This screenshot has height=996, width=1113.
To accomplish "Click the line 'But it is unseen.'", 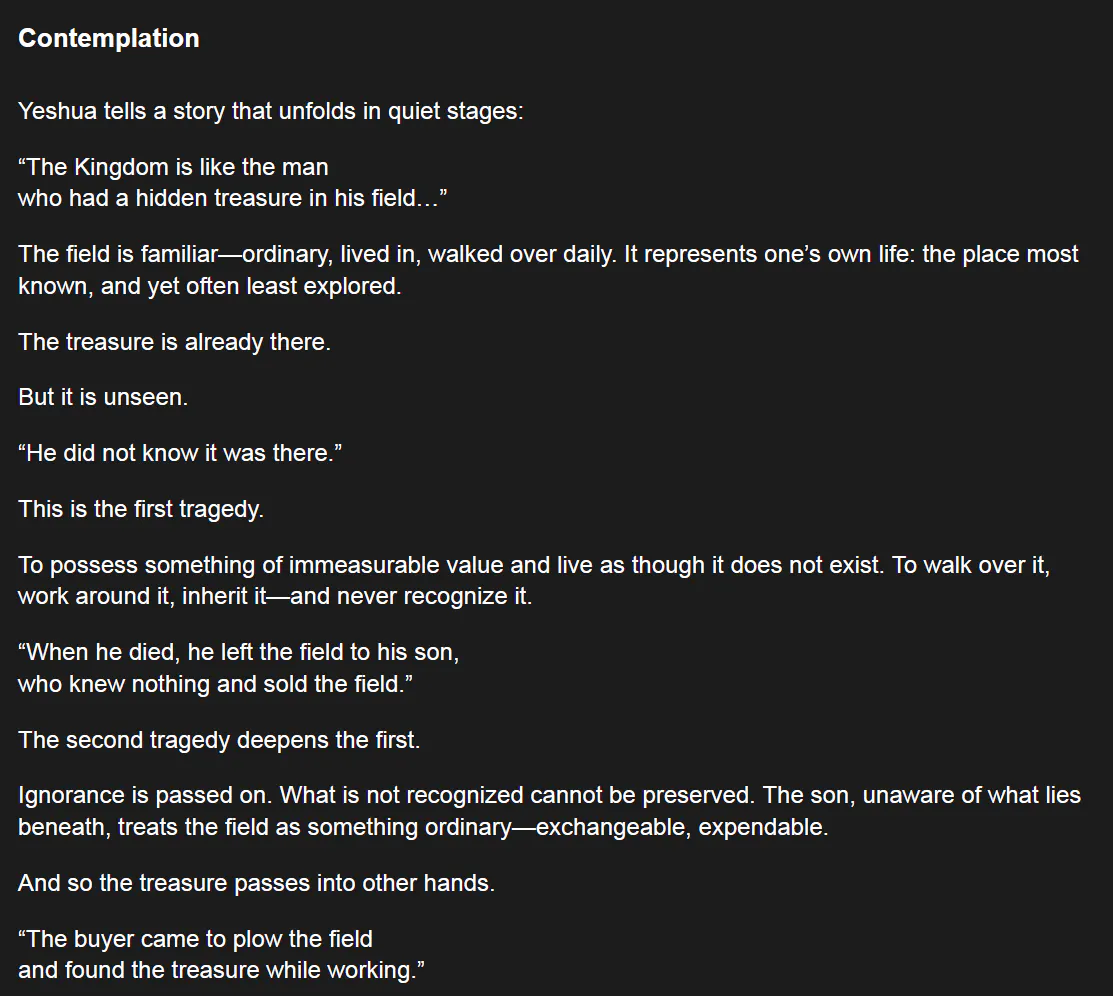I will point(103,397).
